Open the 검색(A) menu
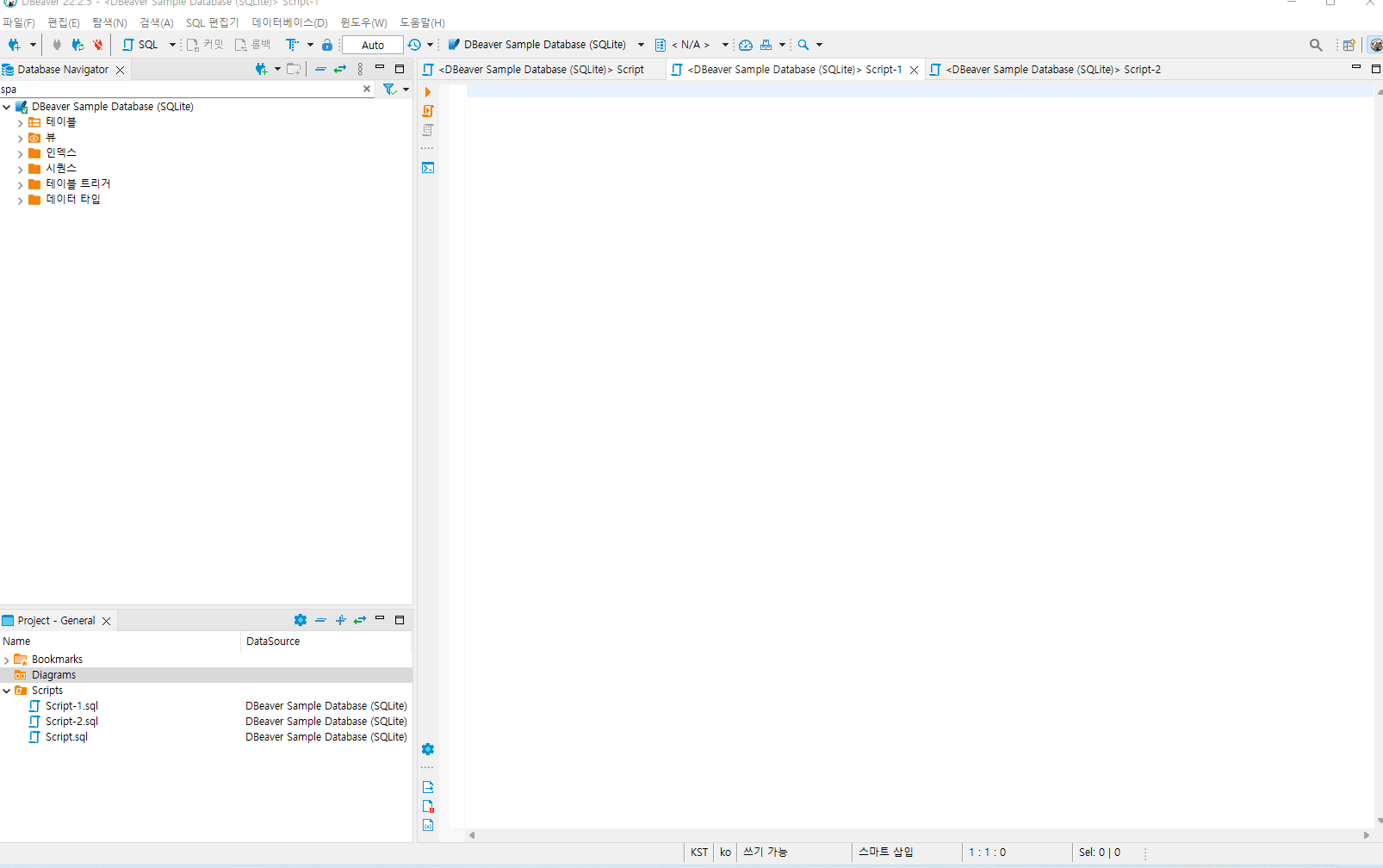Viewport: 1383px width, 868px height. point(157,22)
